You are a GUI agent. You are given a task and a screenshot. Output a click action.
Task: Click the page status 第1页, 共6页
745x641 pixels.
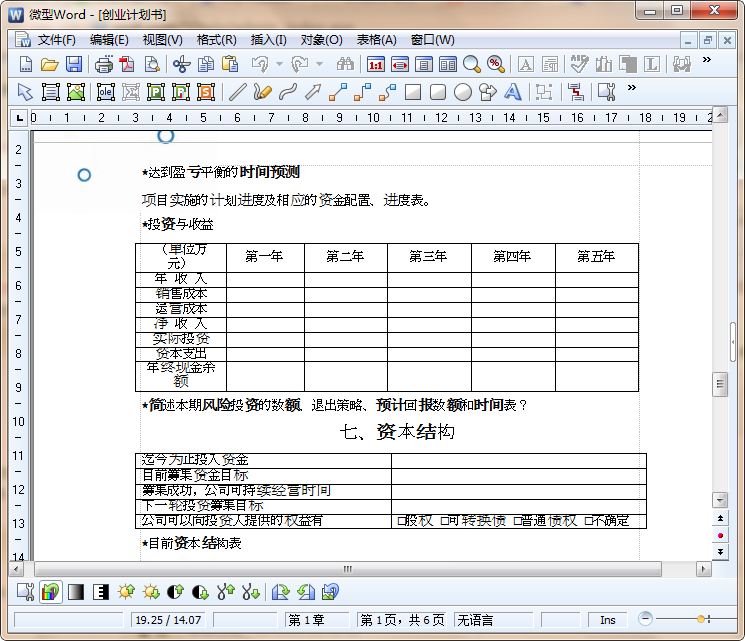(x=402, y=620)
